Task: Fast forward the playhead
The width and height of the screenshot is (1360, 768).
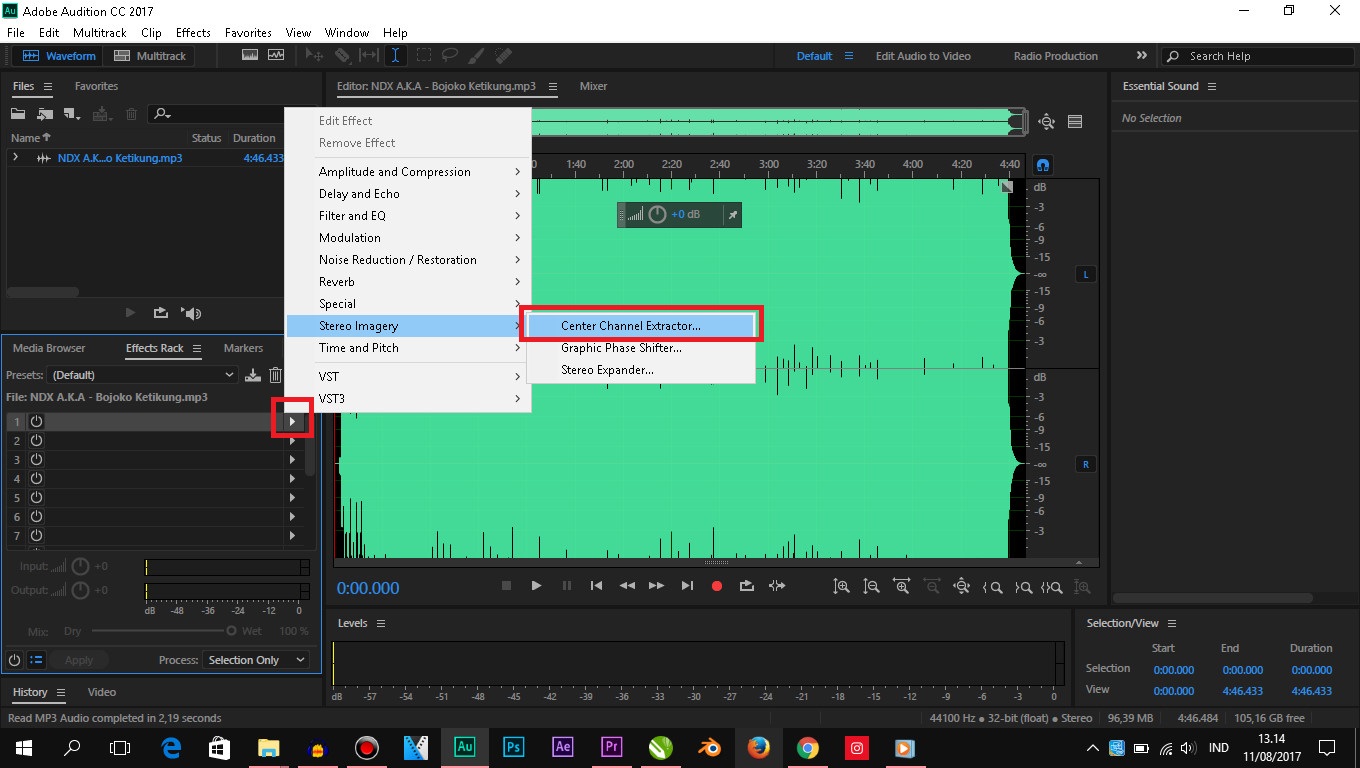Action: [656, 586]
